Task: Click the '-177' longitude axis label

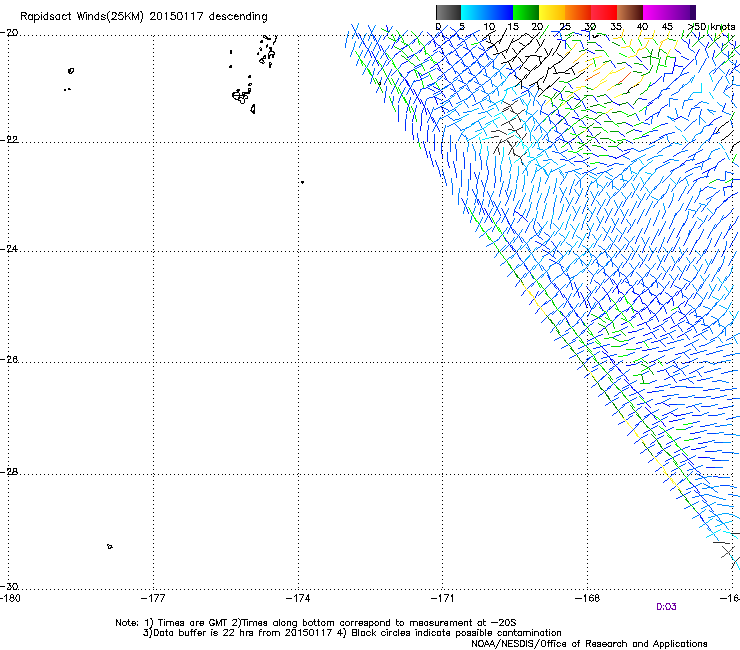Action: tap(153, 598)
